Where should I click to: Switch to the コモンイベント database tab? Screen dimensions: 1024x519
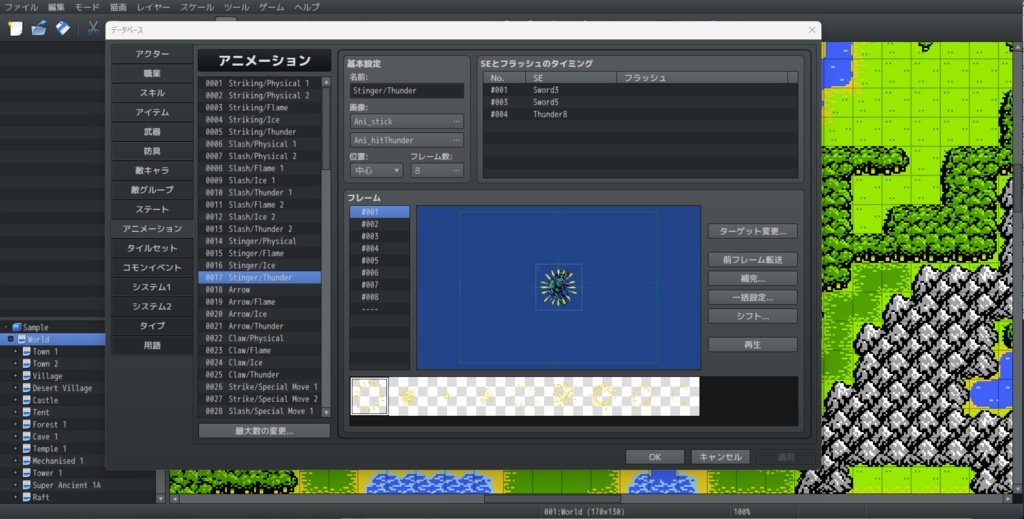click(152, 268)
